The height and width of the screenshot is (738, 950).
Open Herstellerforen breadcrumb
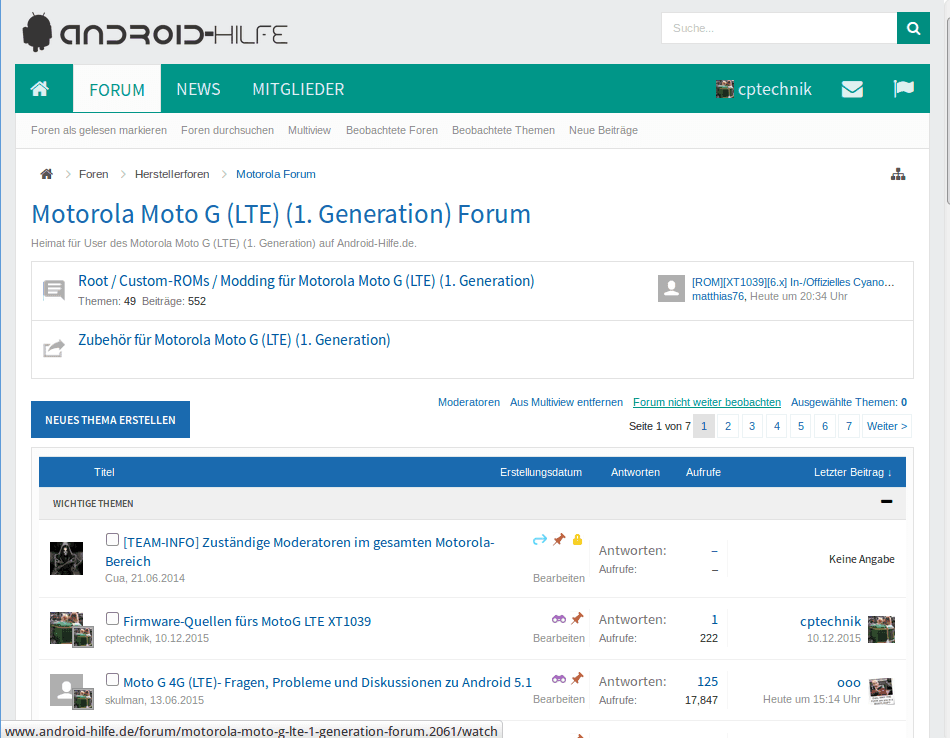[x=172, y=175]
